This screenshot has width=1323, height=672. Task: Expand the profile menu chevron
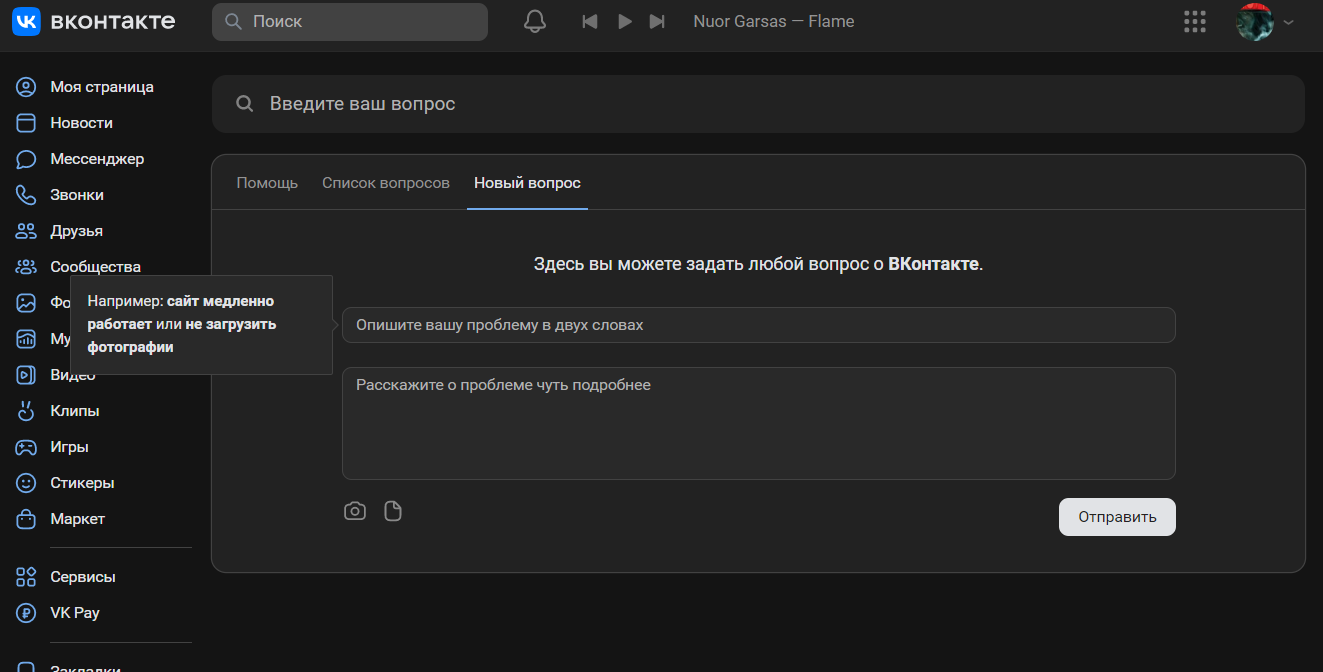point(1288,22)
